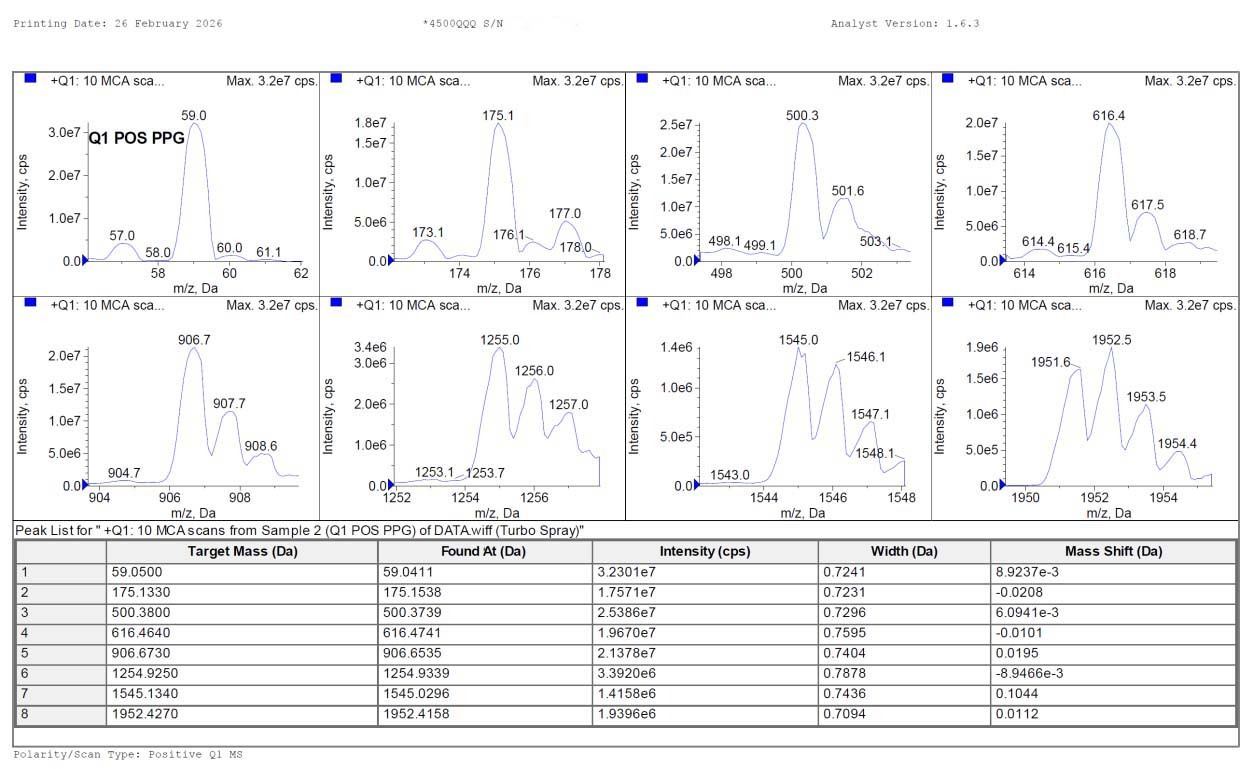Image resolution: width=1253 pixels, height=769 pixels.
Task: Click width cell '0.7094'
Action: click(x=904, y=714)
